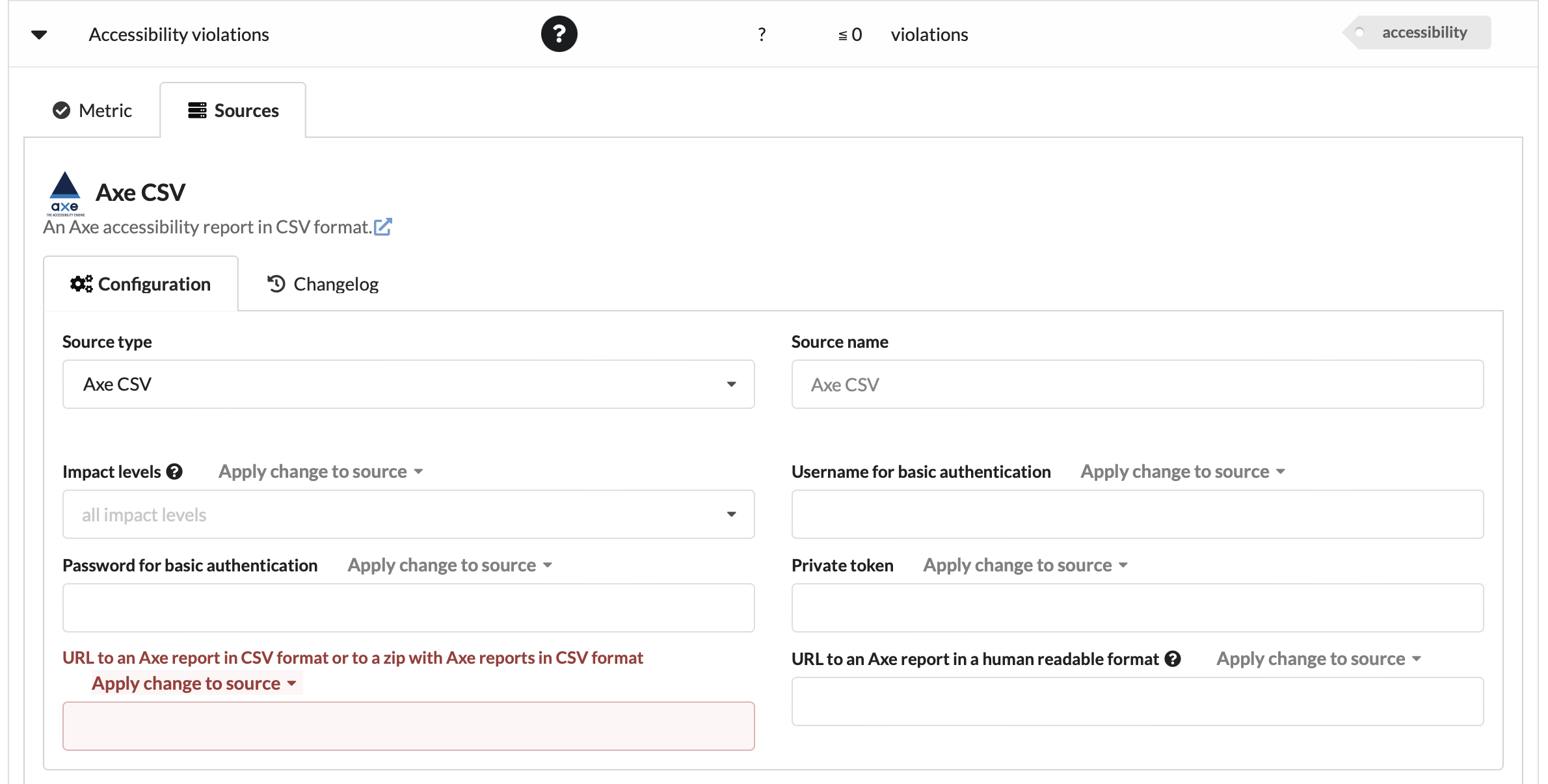Open Apply change to source for human readable URL

pyautogui.click(x=1319, y=659)
